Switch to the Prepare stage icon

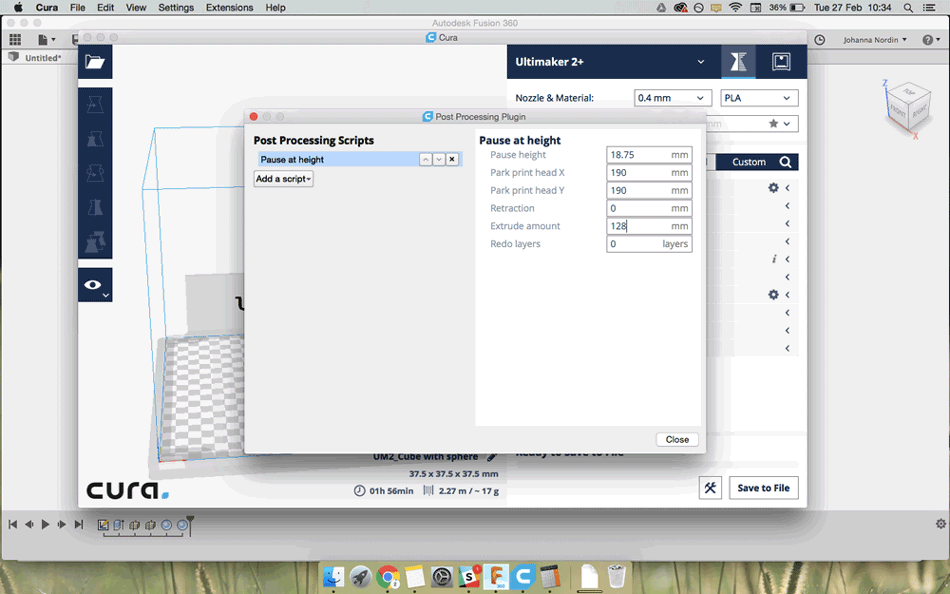pyautogui.click(x=738, y=62)
